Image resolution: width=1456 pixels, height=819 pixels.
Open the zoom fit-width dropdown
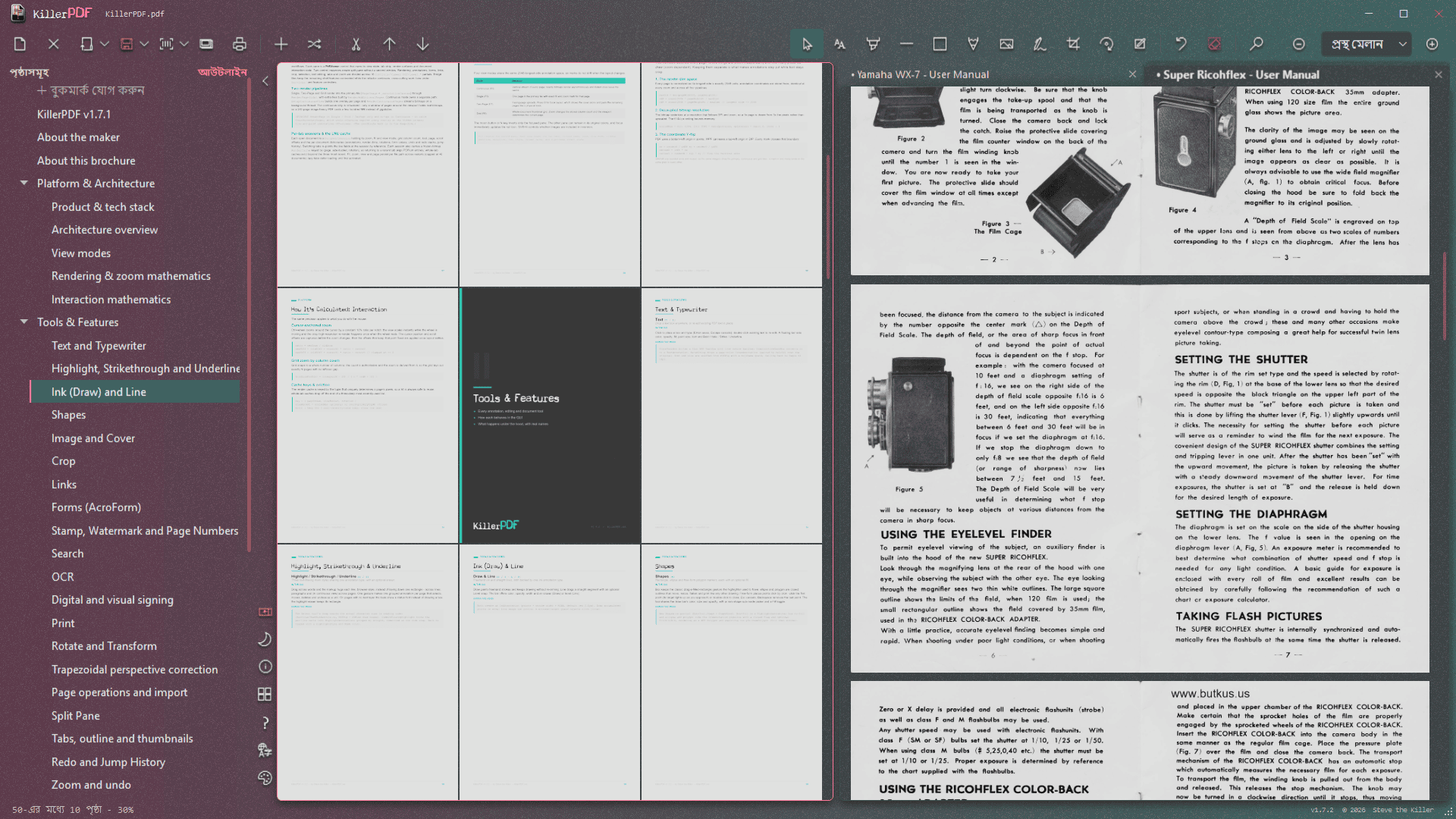[1367, 44]
